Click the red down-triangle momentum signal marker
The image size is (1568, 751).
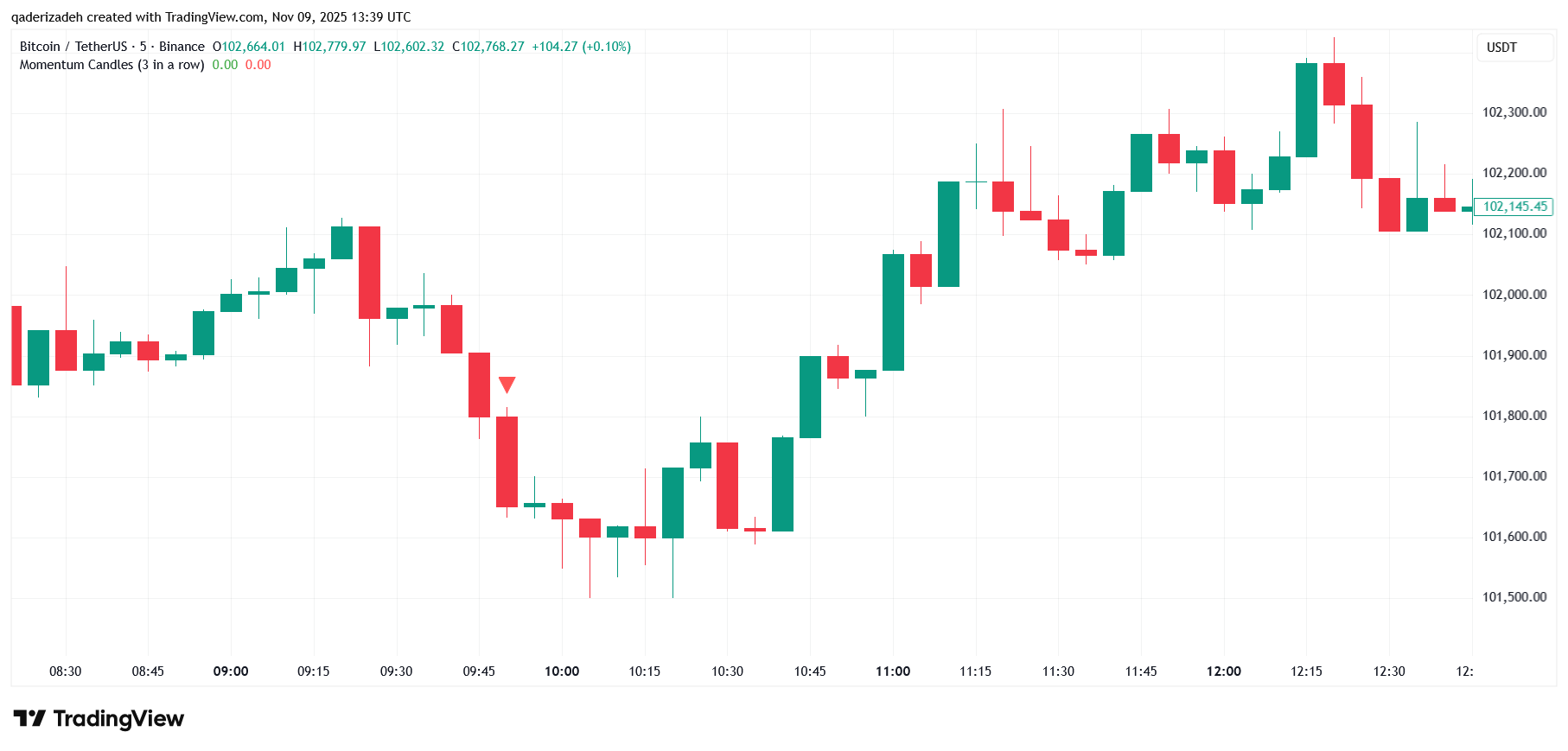point(507,385)
